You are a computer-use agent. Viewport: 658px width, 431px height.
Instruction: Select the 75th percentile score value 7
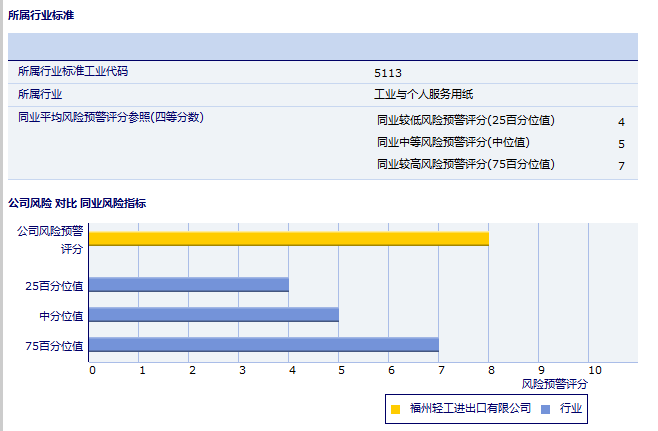click(x=621, y=166)
